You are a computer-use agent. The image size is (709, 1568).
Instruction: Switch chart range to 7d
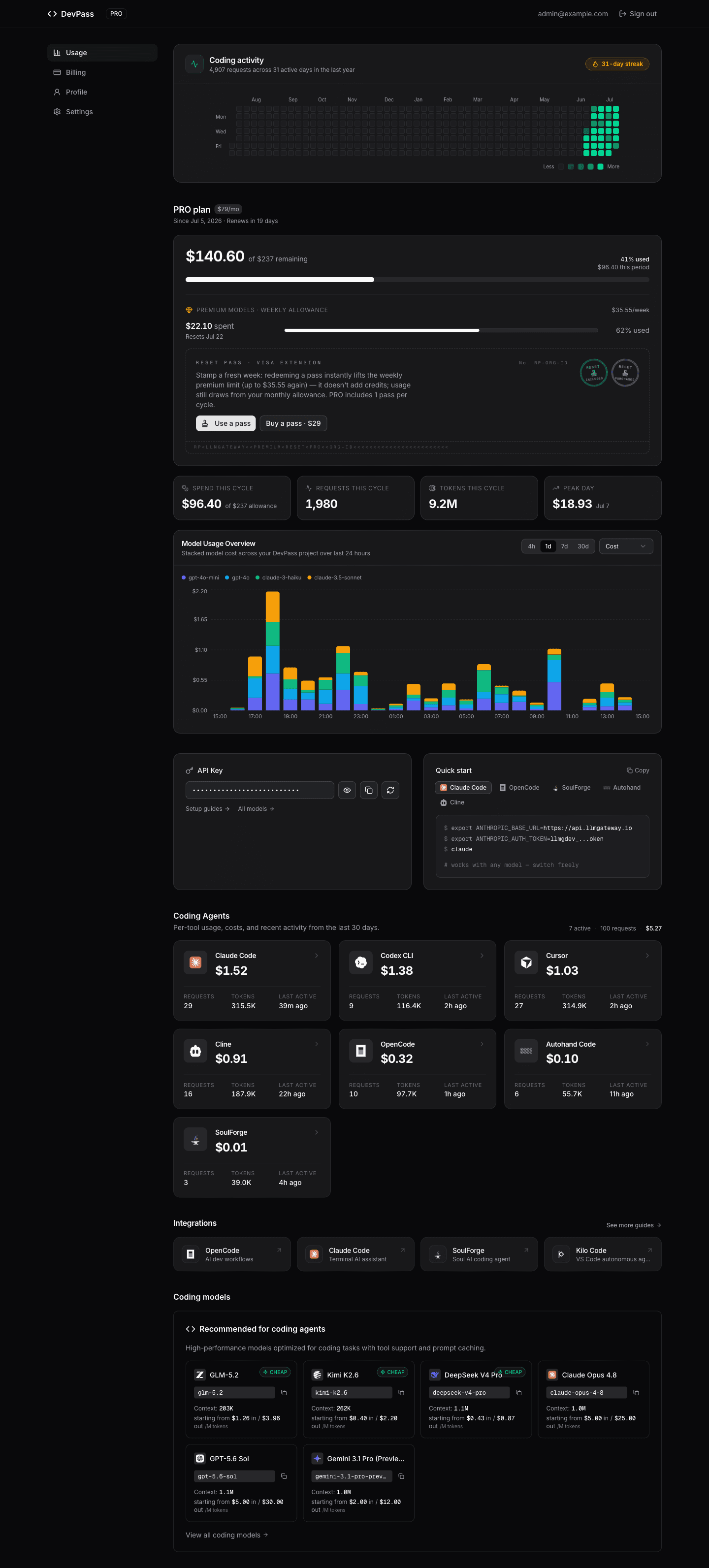pos(564,546)
